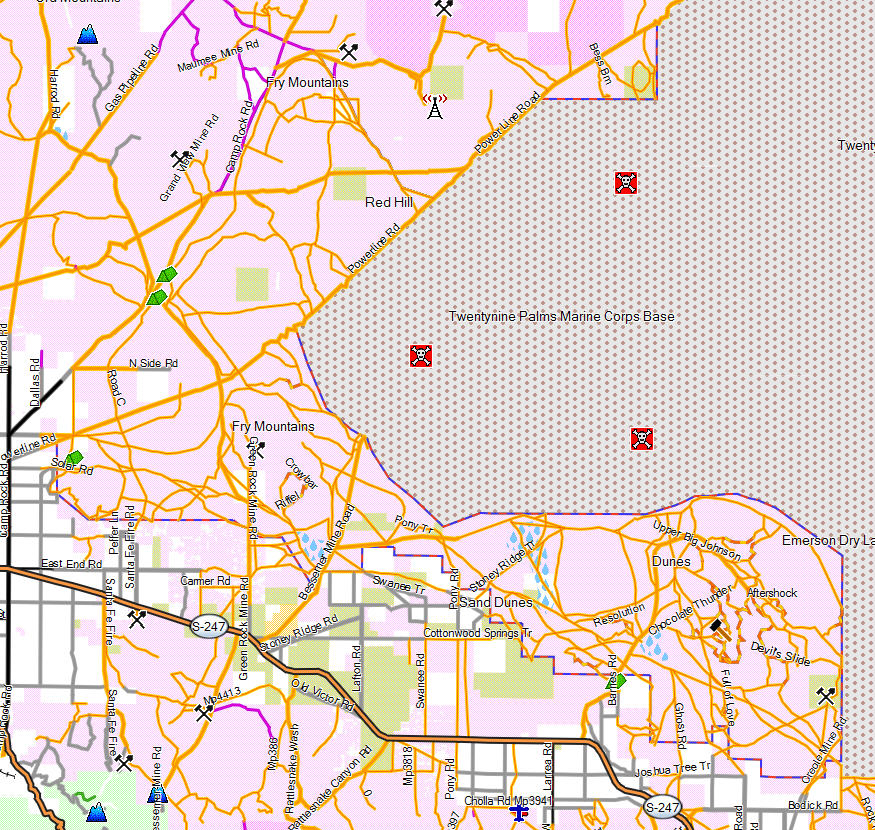Select the N Side Rd label
This screenshot has width=875, height=830.
[153, 363]
